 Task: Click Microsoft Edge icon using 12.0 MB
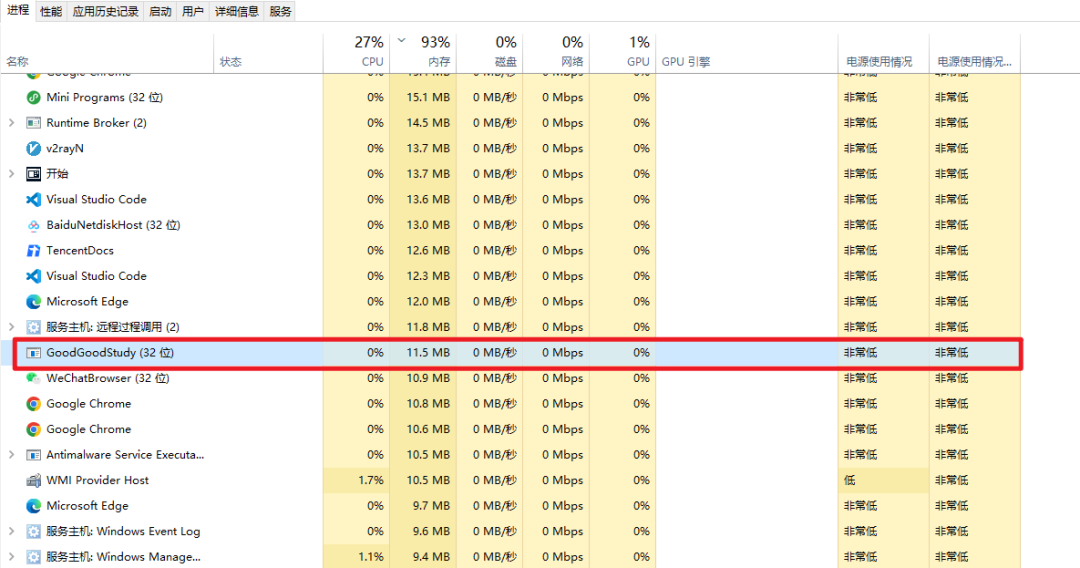33,302
